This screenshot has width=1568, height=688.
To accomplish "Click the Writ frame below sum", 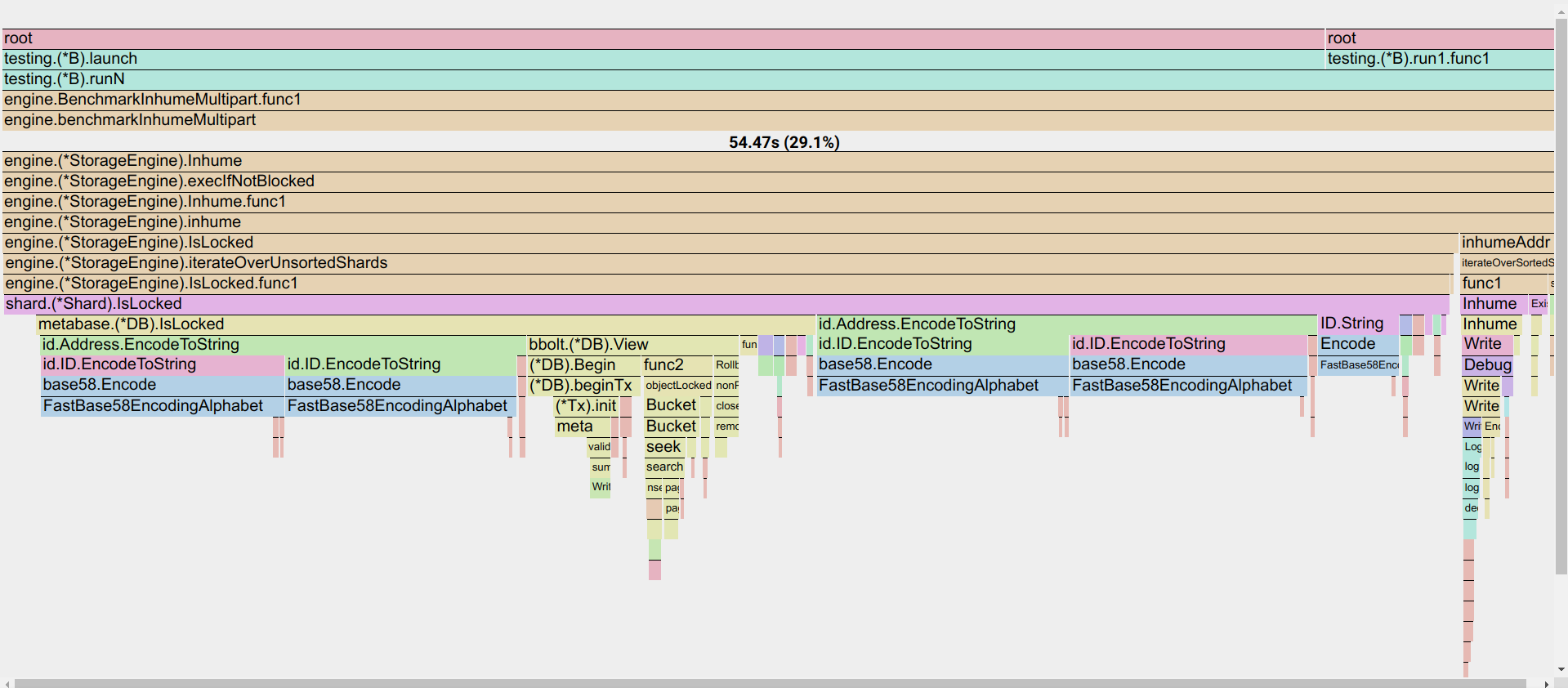I will (601, 487).
